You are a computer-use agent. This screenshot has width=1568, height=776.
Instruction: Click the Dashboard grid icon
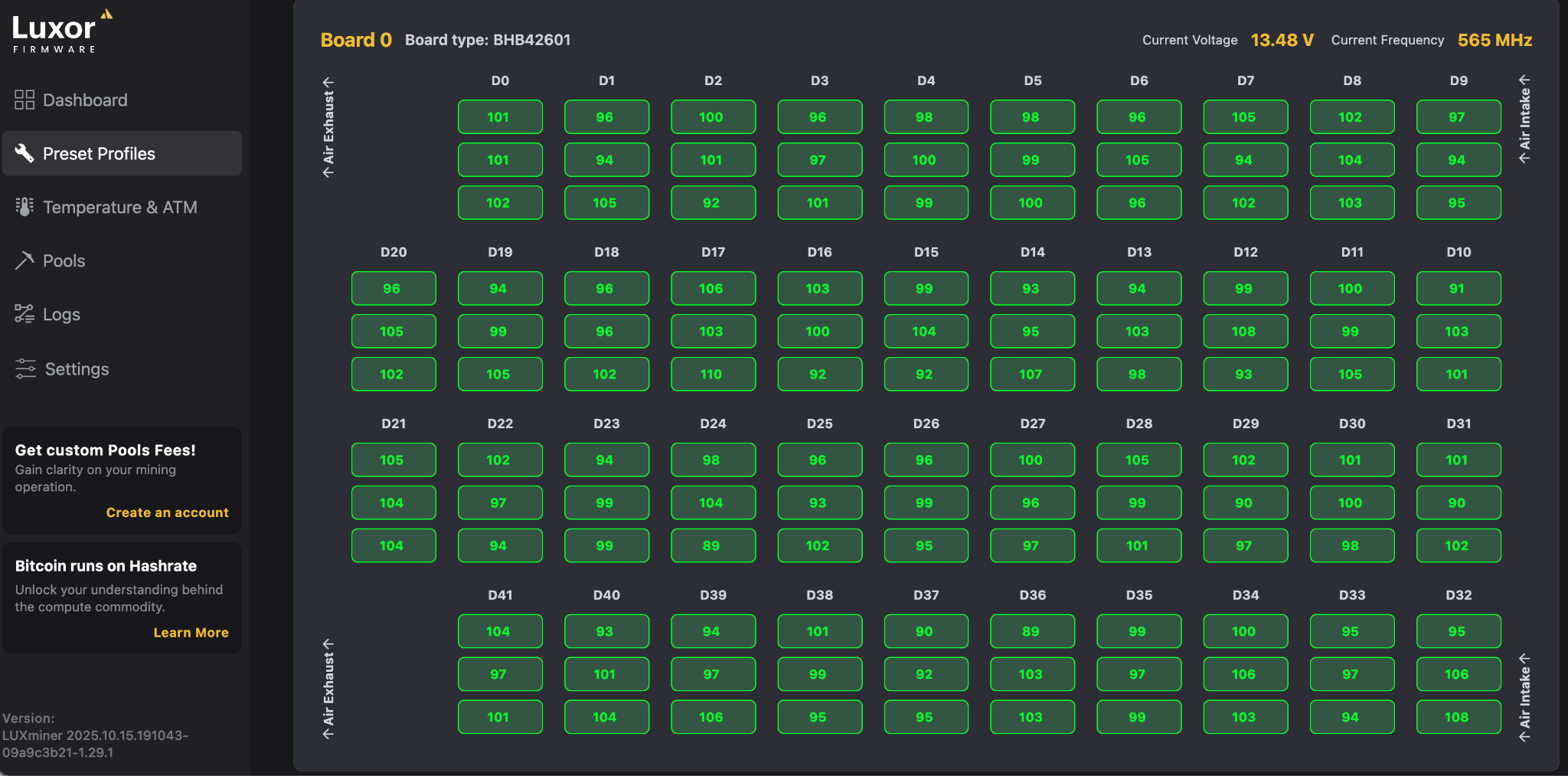pos(24,100)
